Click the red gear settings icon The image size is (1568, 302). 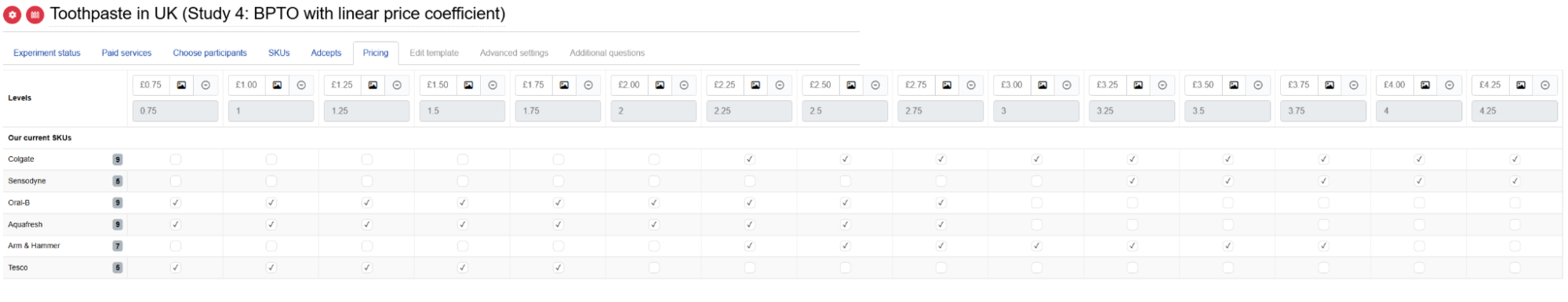(13, 15)
